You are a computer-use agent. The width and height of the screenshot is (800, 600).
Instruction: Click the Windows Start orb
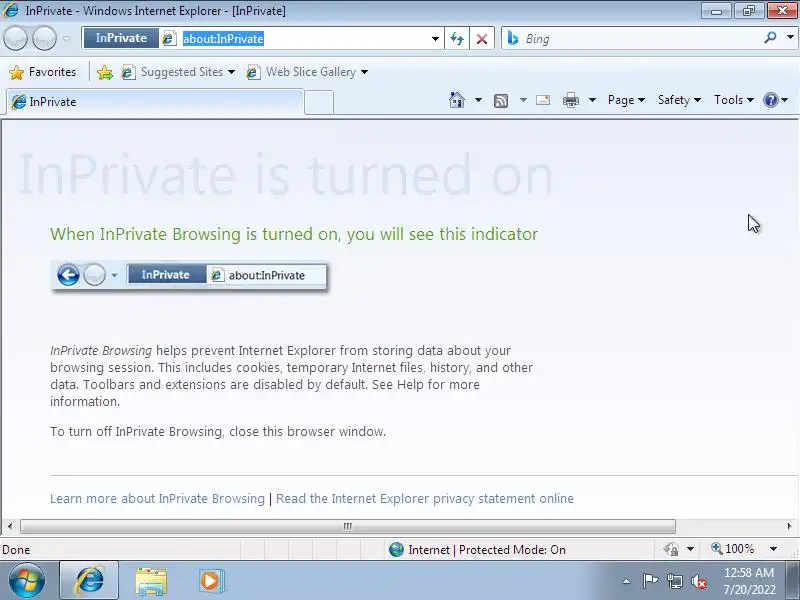pyautogui.click(x=27, y=581)
